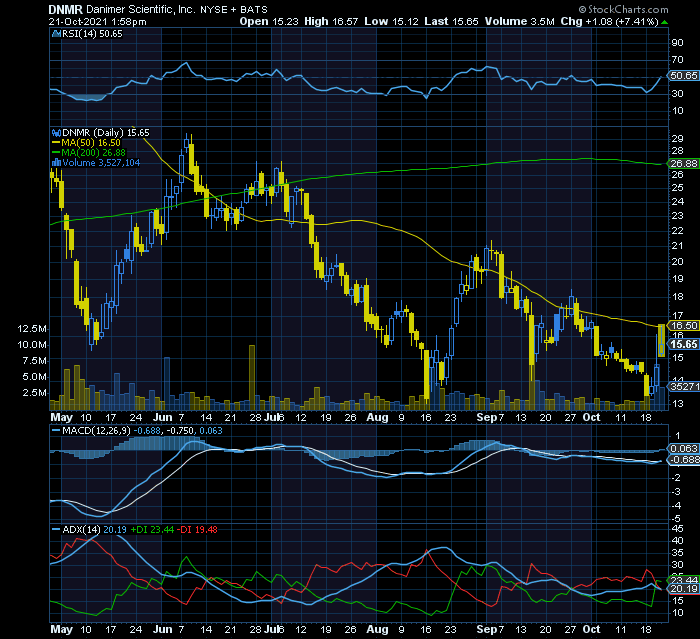Click the MACD(12,26,9) legend label
The height and width of the screenshot is (639, 700).
tap(97, 431)
